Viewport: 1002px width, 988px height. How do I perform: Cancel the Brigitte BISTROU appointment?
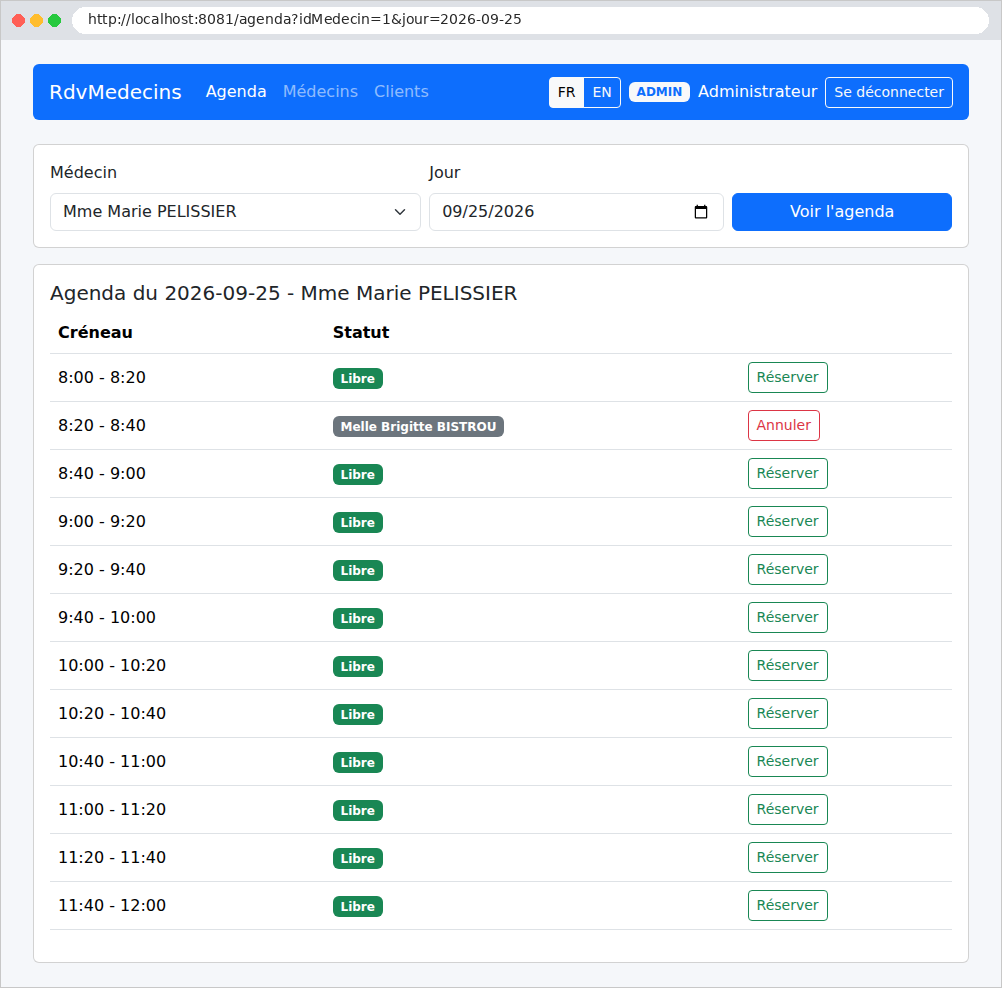[x=783, y=426]
